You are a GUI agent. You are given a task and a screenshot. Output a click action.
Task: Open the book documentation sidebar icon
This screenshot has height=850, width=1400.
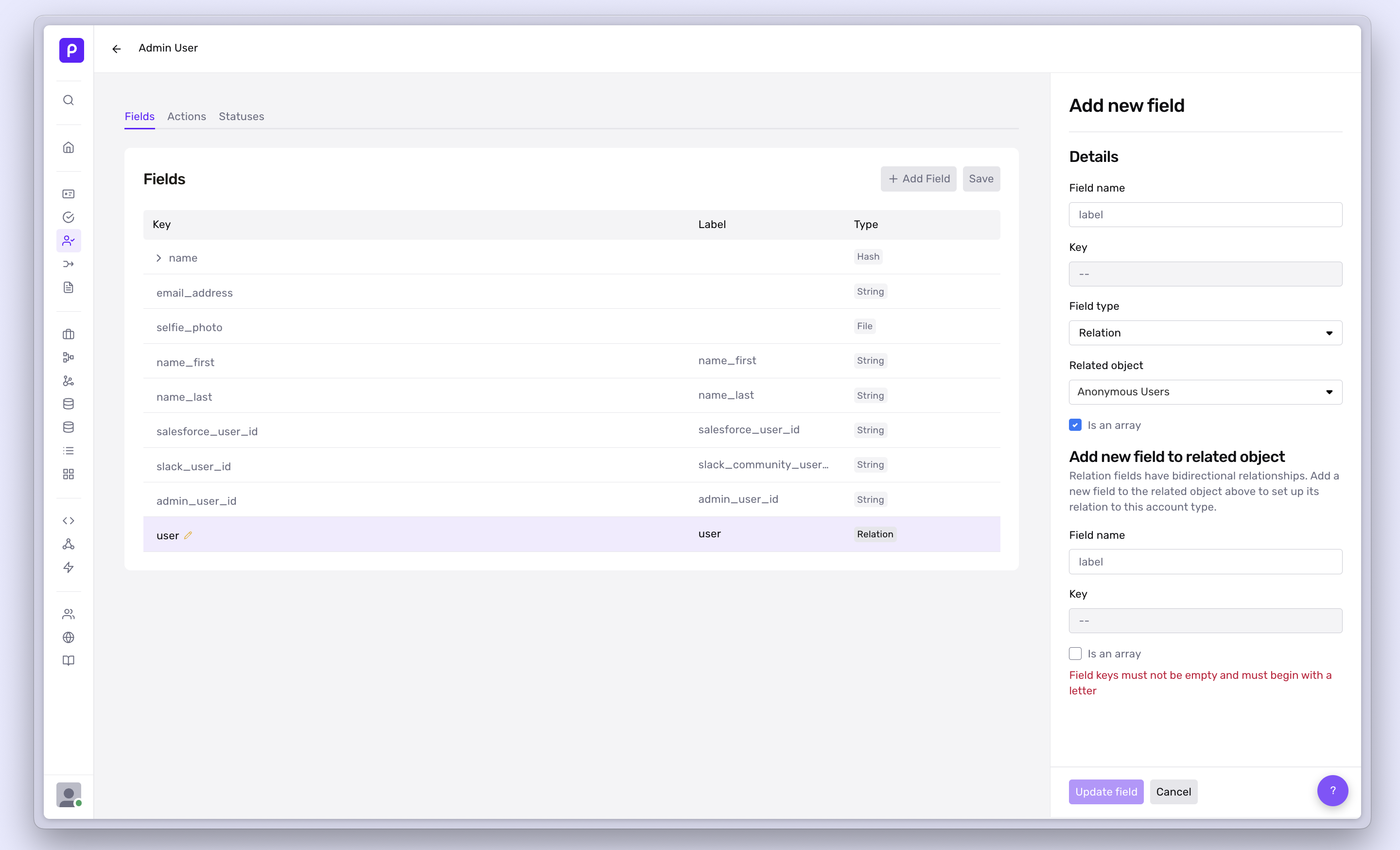coord(68,661)
